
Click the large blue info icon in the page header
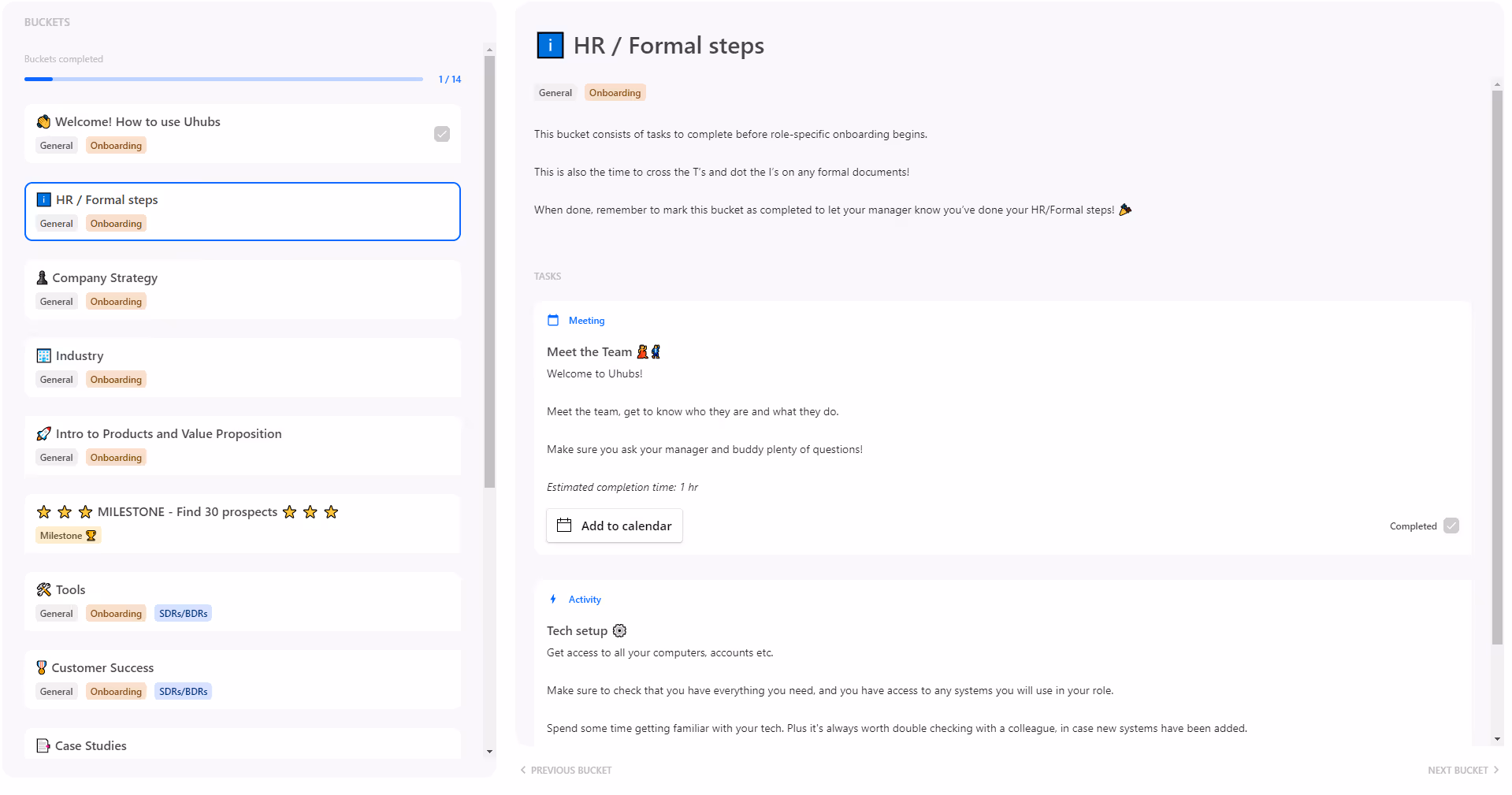click(x=550, y=45)
